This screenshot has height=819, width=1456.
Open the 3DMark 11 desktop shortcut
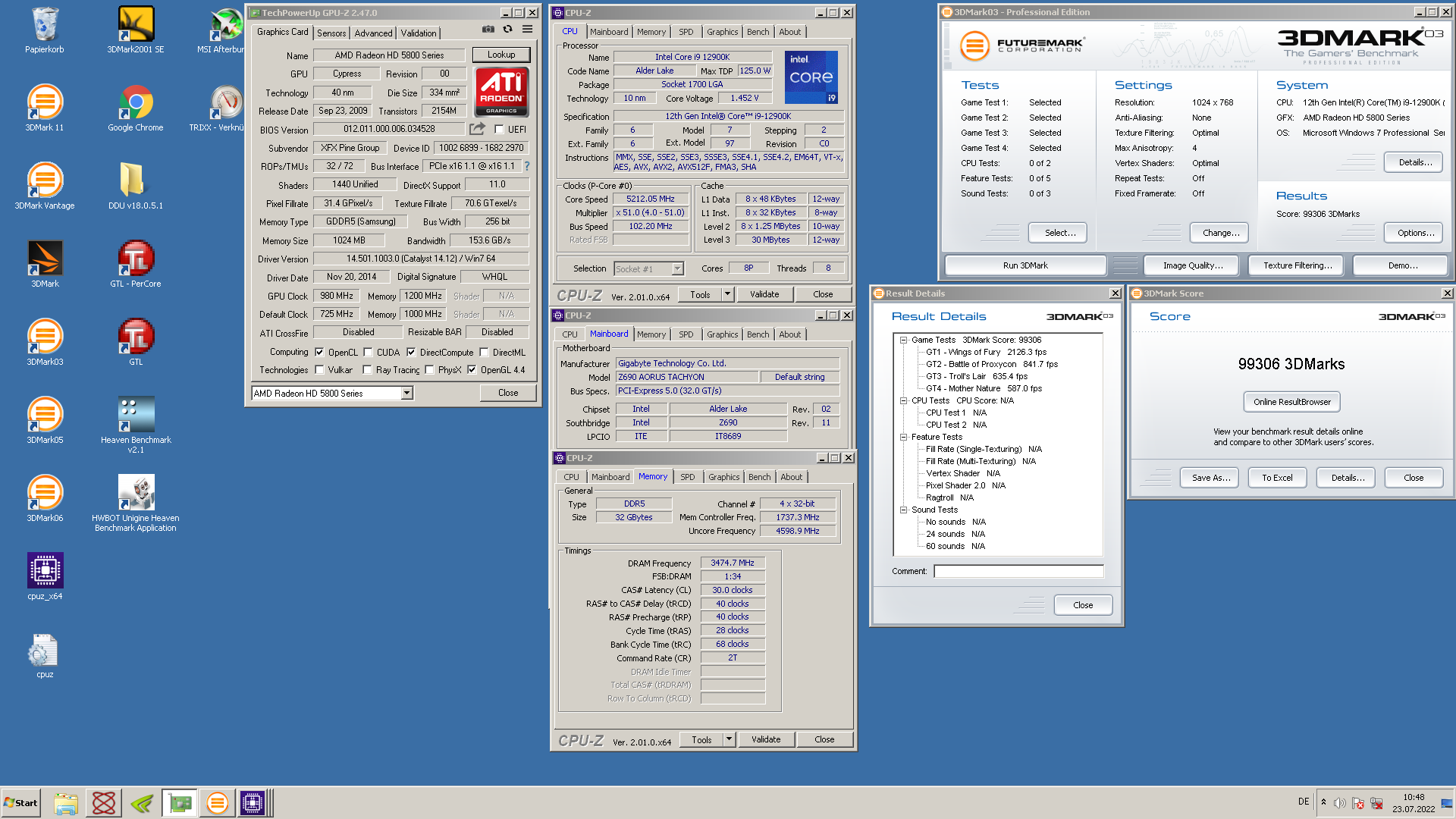coord(45,108)
